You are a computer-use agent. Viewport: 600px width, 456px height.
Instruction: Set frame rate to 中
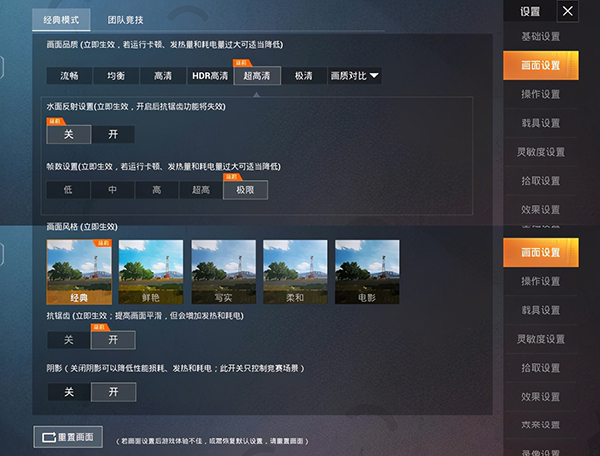(113, 190)
